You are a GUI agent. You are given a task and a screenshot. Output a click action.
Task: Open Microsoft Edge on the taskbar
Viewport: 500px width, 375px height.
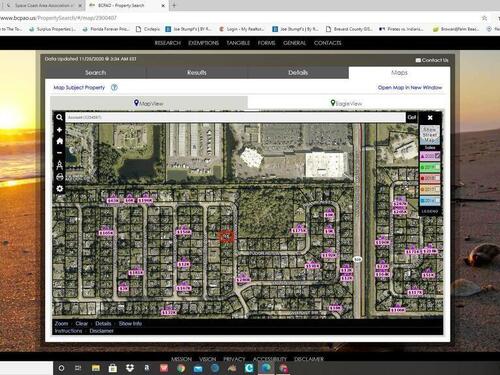point(266,368)
